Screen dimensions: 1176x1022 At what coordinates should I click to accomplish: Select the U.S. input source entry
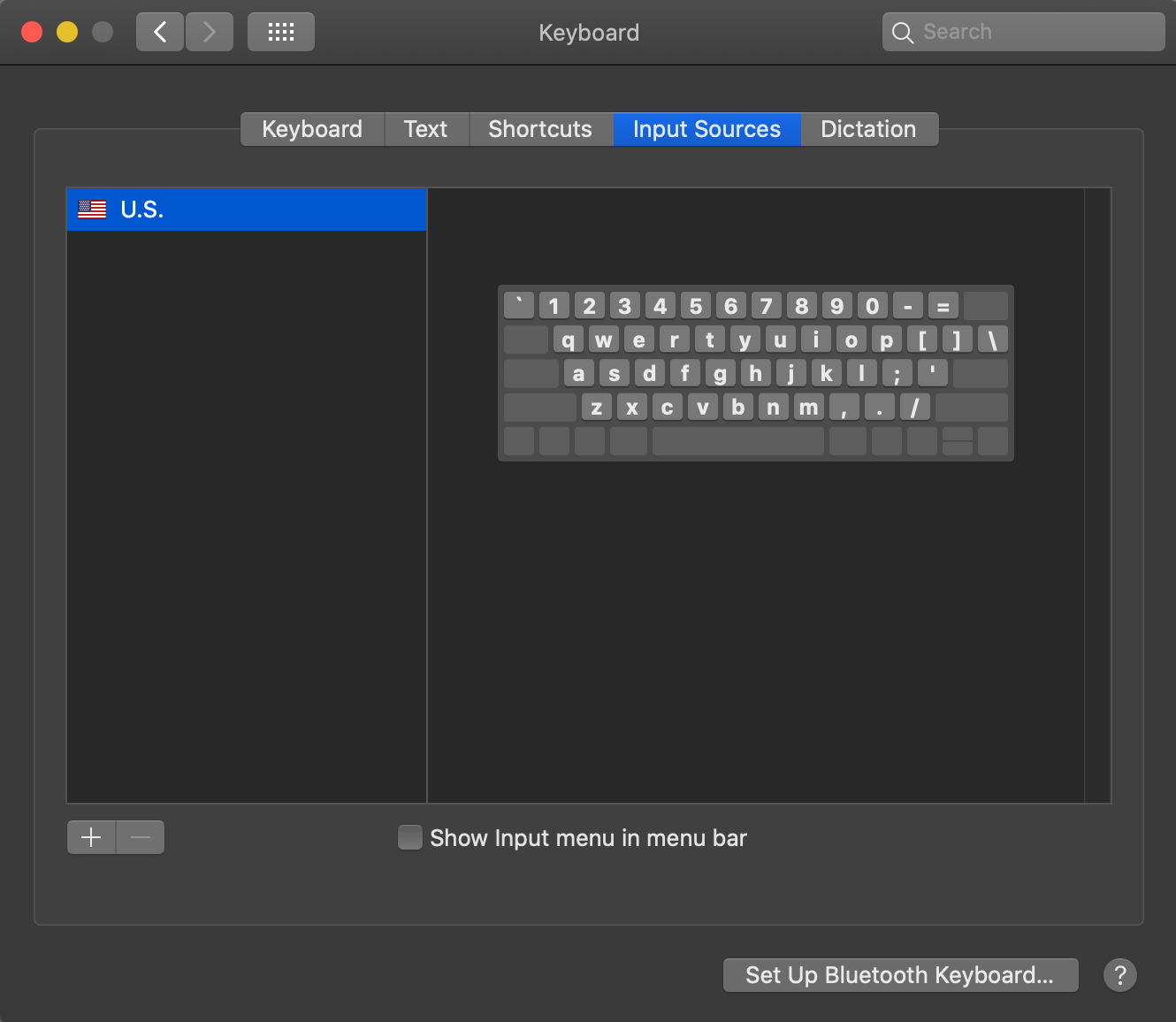pyautogui.click(x=246, y=210)
